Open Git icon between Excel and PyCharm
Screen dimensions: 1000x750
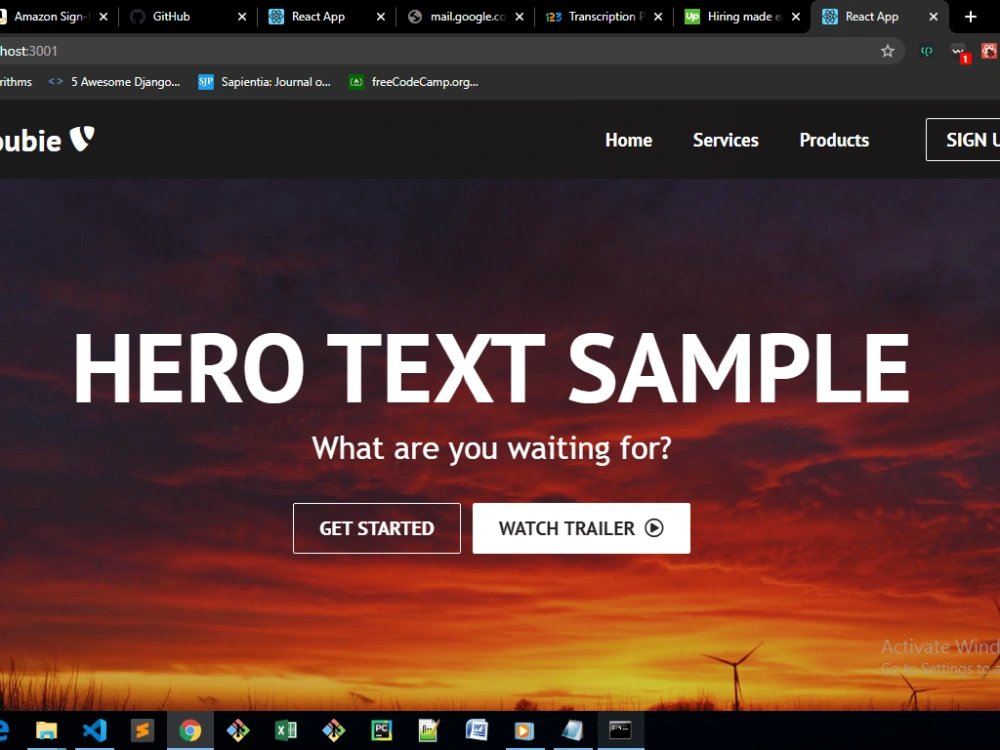(334, 730)
